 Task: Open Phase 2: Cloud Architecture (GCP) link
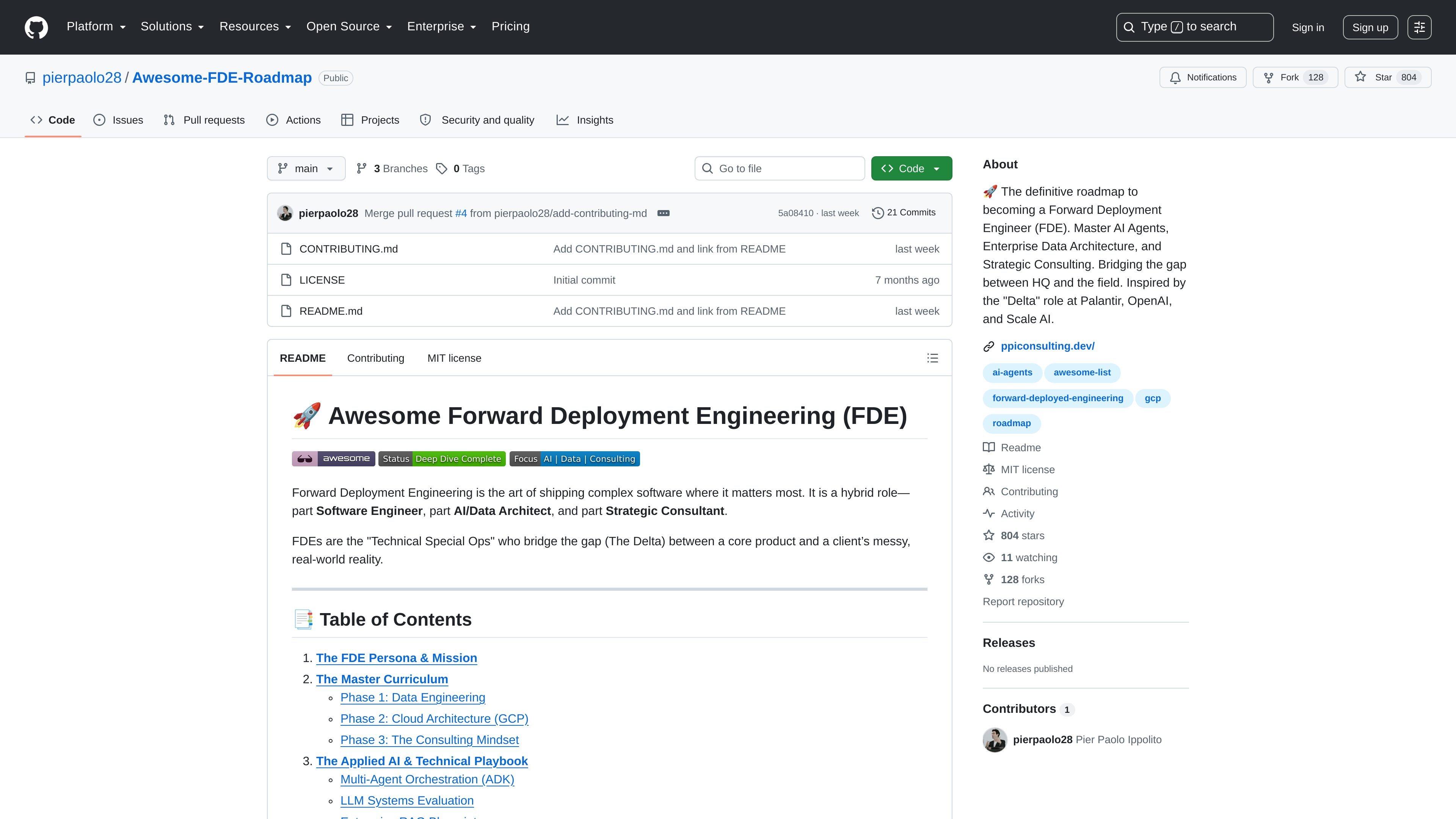[x=434, y=719]
